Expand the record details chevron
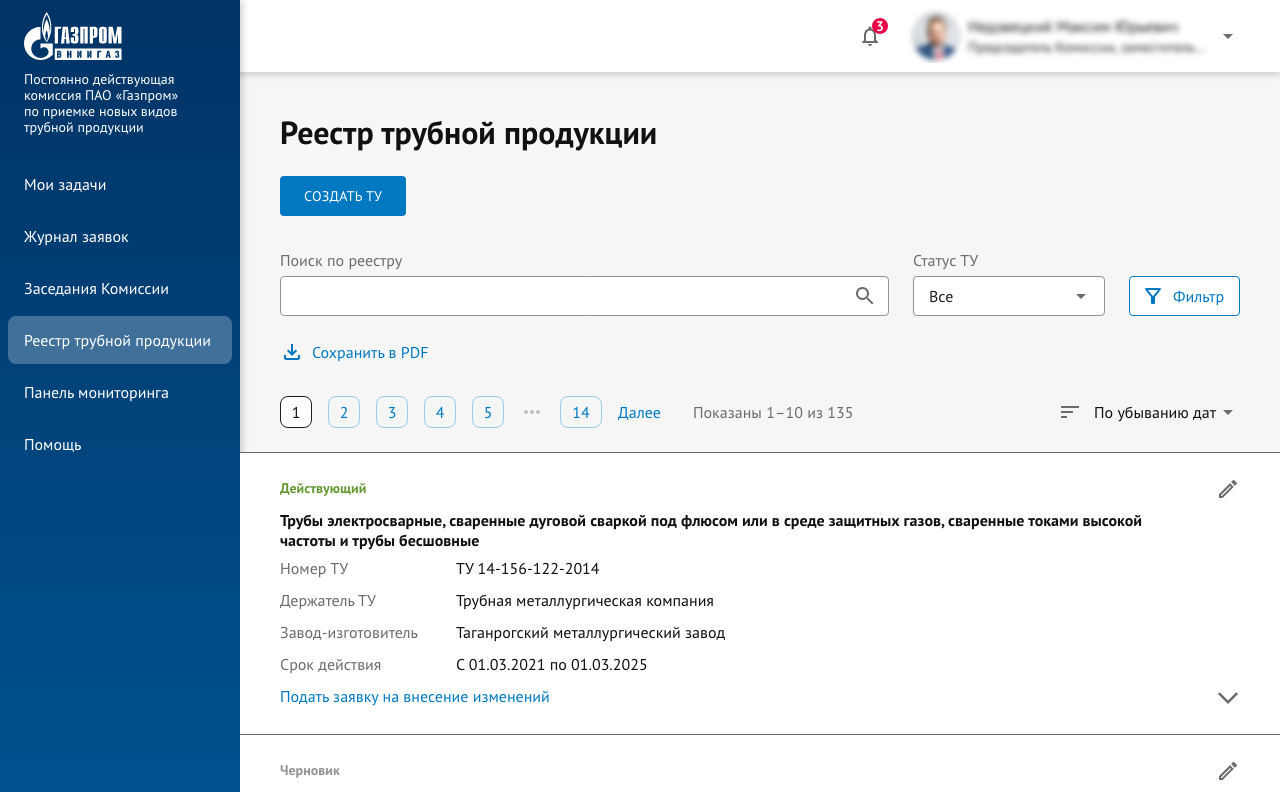This screenshot has height=792, width=1280. (x=1228, y=698)
